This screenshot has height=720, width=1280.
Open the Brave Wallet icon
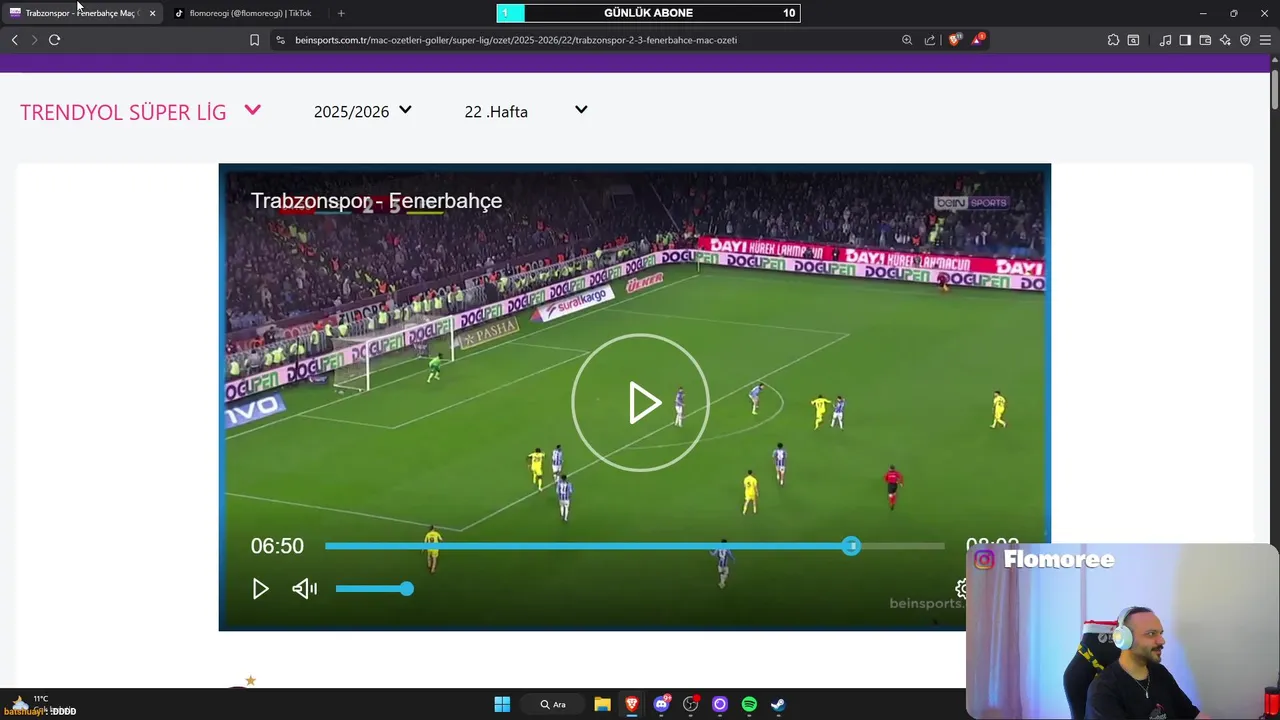click(x=1205, y=40)
